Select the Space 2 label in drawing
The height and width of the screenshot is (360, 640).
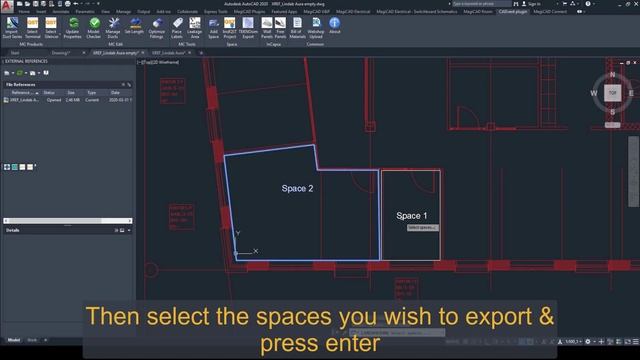[x=297, y=188]
